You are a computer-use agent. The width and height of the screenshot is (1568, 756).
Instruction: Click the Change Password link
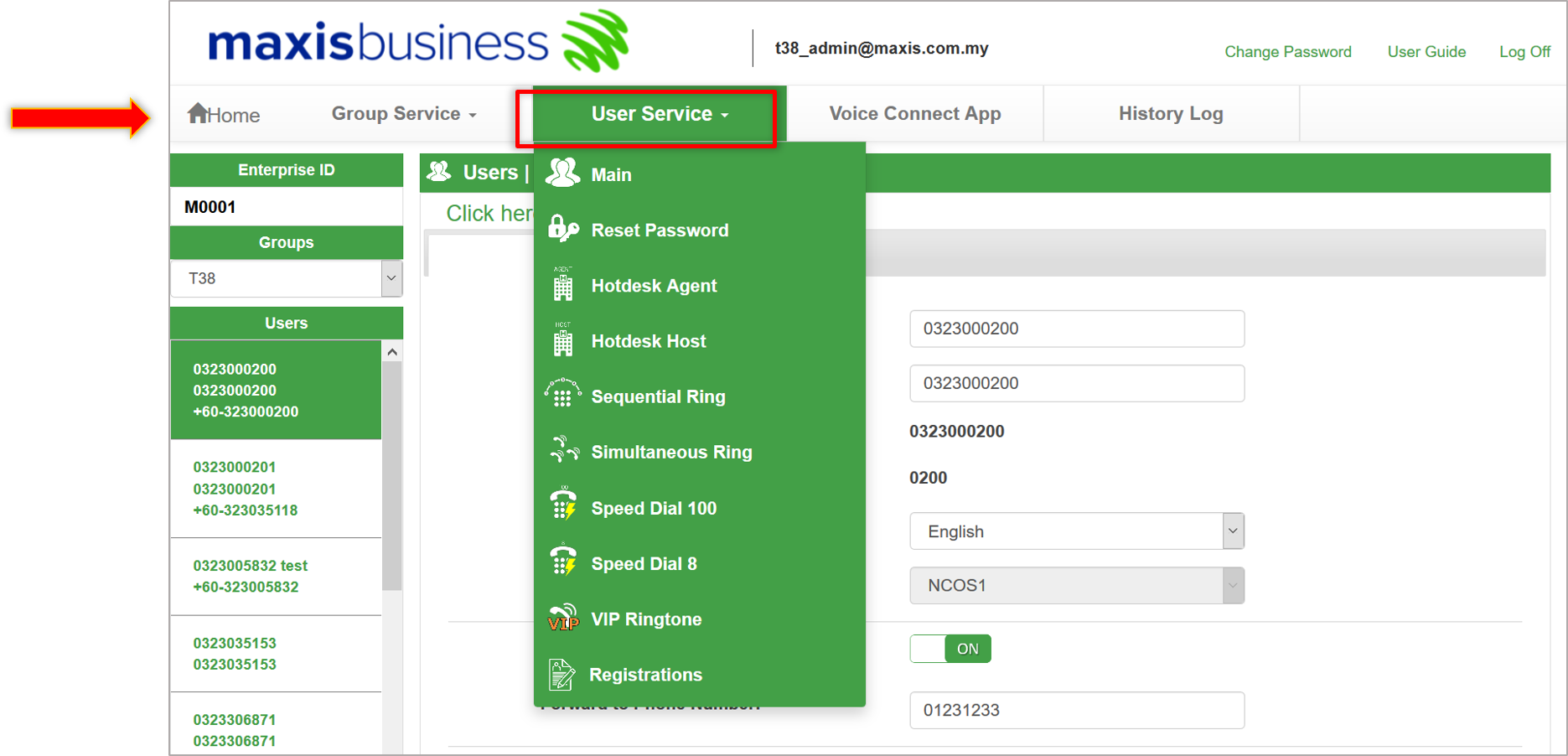click(1287, 52)
